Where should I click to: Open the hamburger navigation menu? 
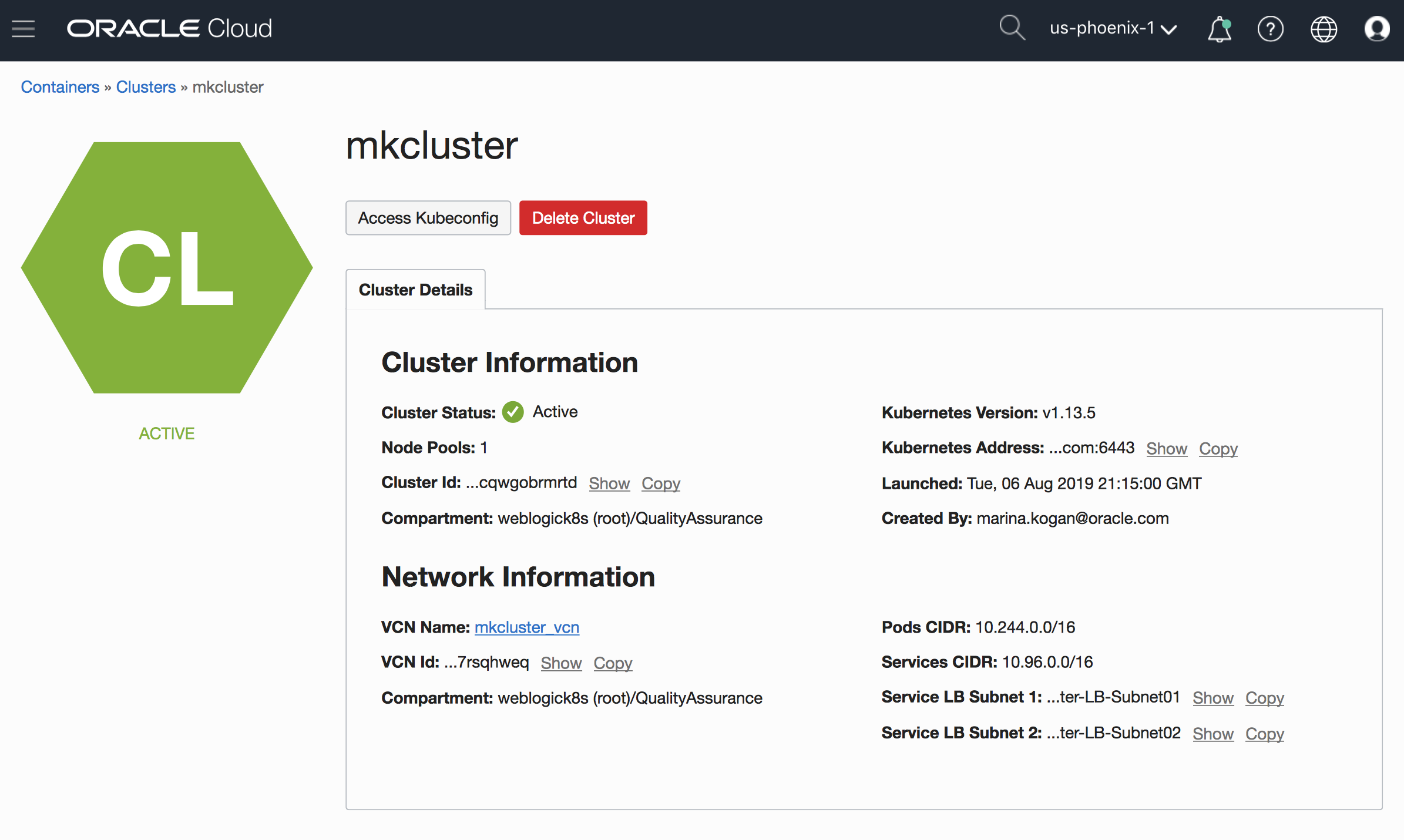[23, 28]
